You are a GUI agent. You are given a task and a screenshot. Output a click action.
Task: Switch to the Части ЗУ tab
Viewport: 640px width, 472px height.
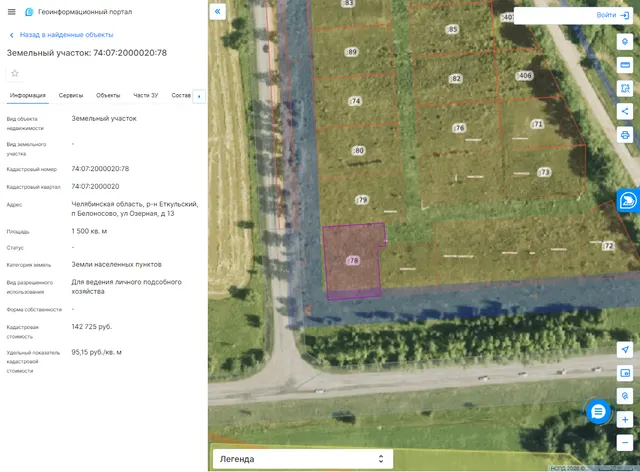click(x=145, y=96)
